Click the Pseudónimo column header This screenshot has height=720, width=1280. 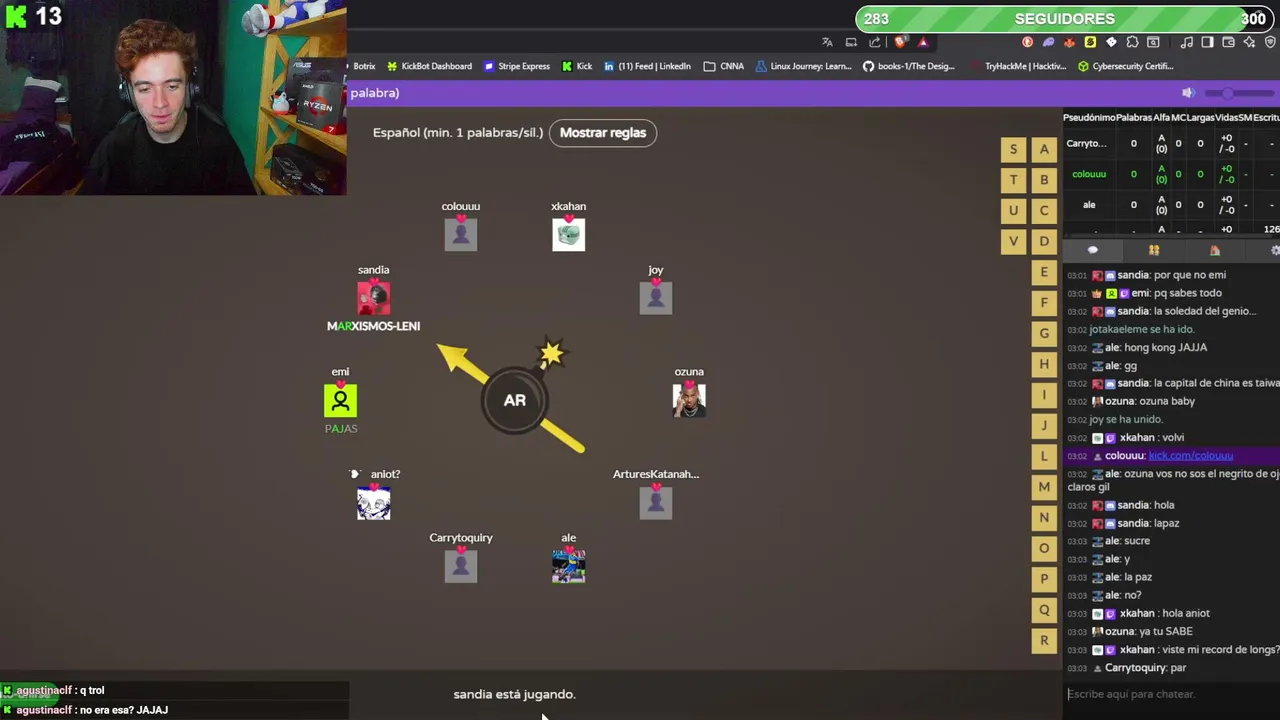[1088, 117]
